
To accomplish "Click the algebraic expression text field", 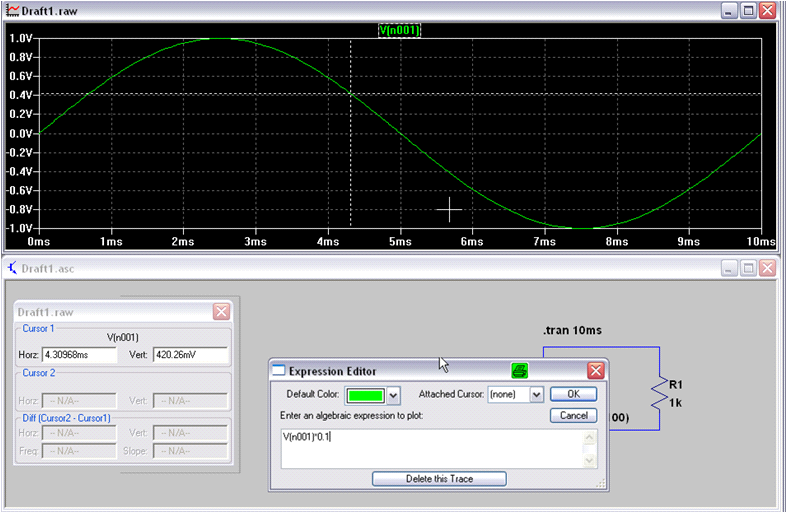I will coord(432,449).
